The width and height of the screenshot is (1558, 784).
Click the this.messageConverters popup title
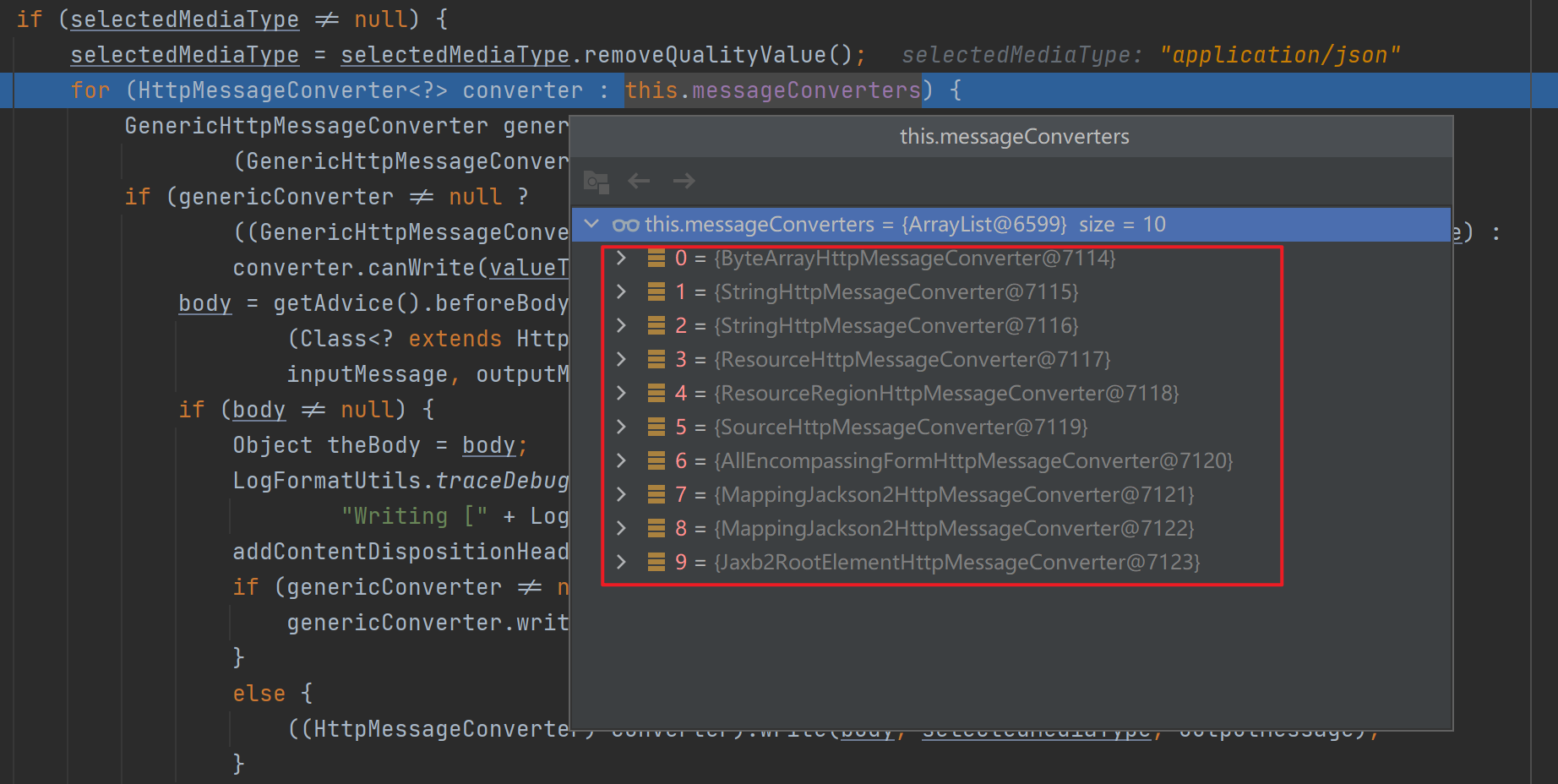coord(1014,137)
